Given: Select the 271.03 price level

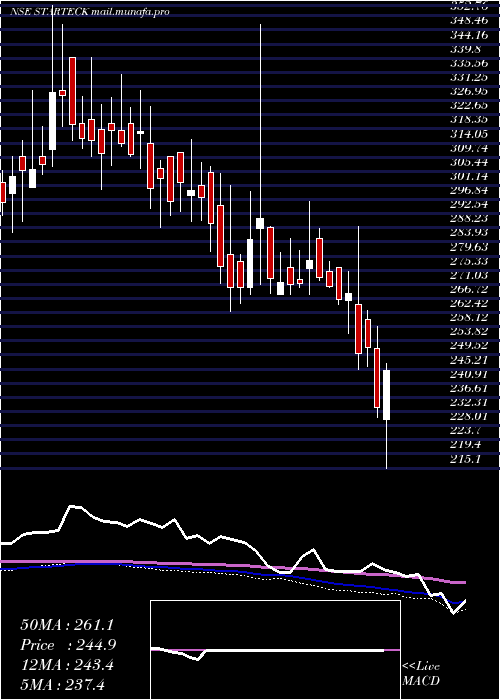Looking at the screenshot, I should 468,276.
